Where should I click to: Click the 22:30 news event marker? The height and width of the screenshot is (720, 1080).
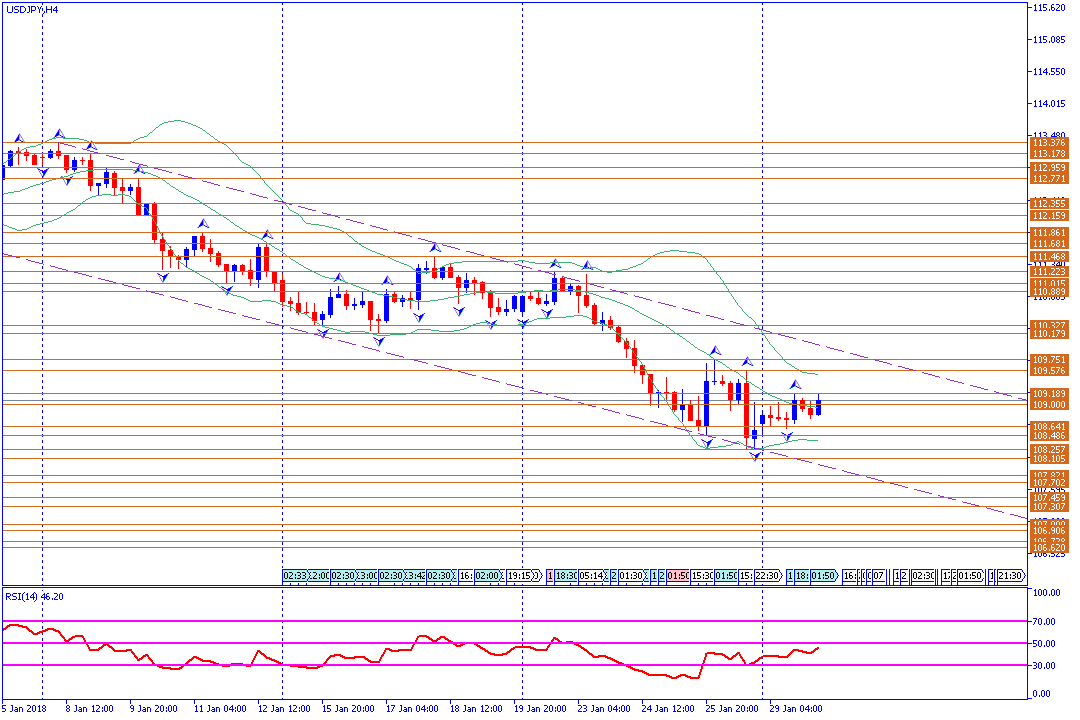(767, 575)
